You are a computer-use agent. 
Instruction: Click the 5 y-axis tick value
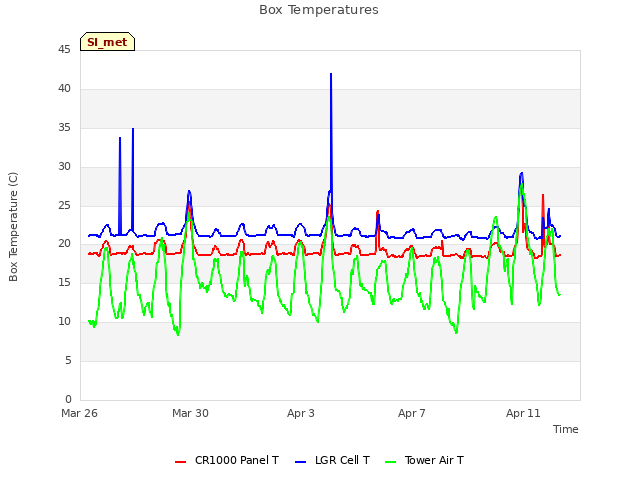click(x=68, y=360)
